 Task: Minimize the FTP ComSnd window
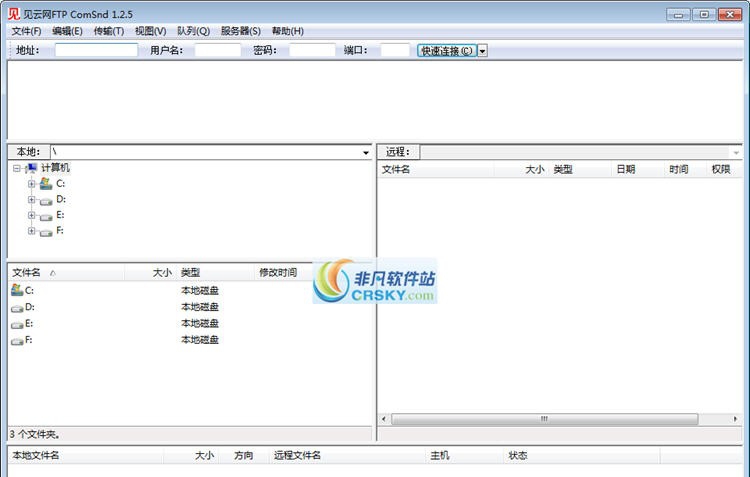coord(678,14)
